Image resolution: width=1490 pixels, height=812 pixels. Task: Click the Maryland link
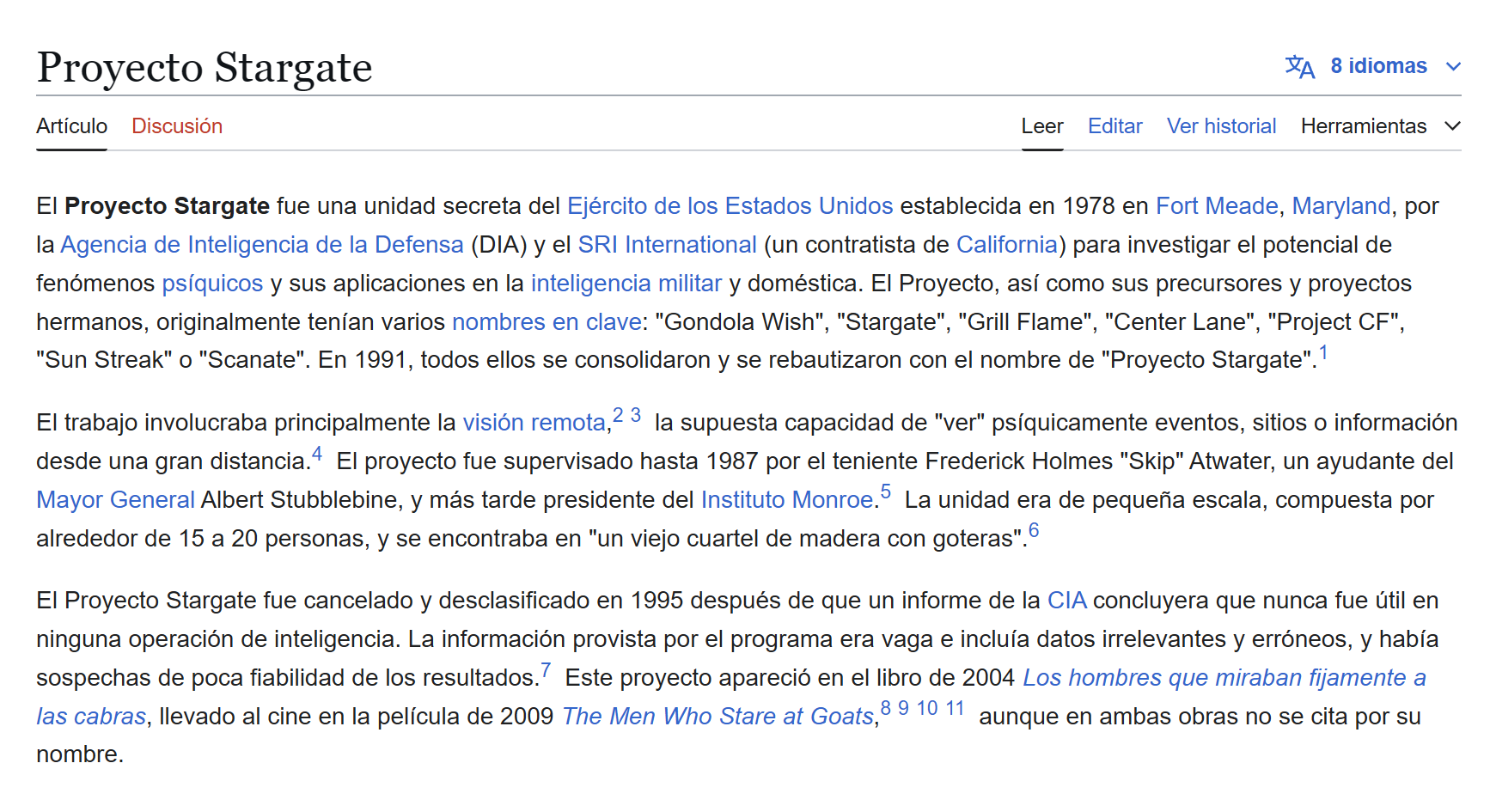point(1340,206)
